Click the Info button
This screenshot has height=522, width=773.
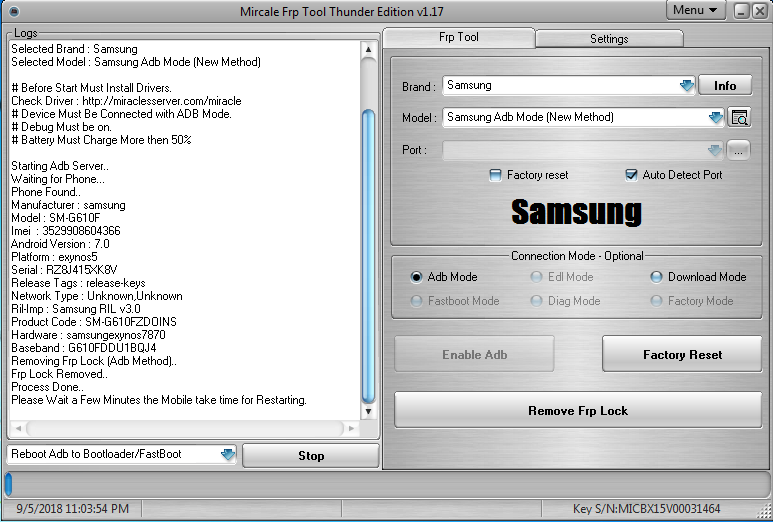pyautogui.click(x=725, y=86)
